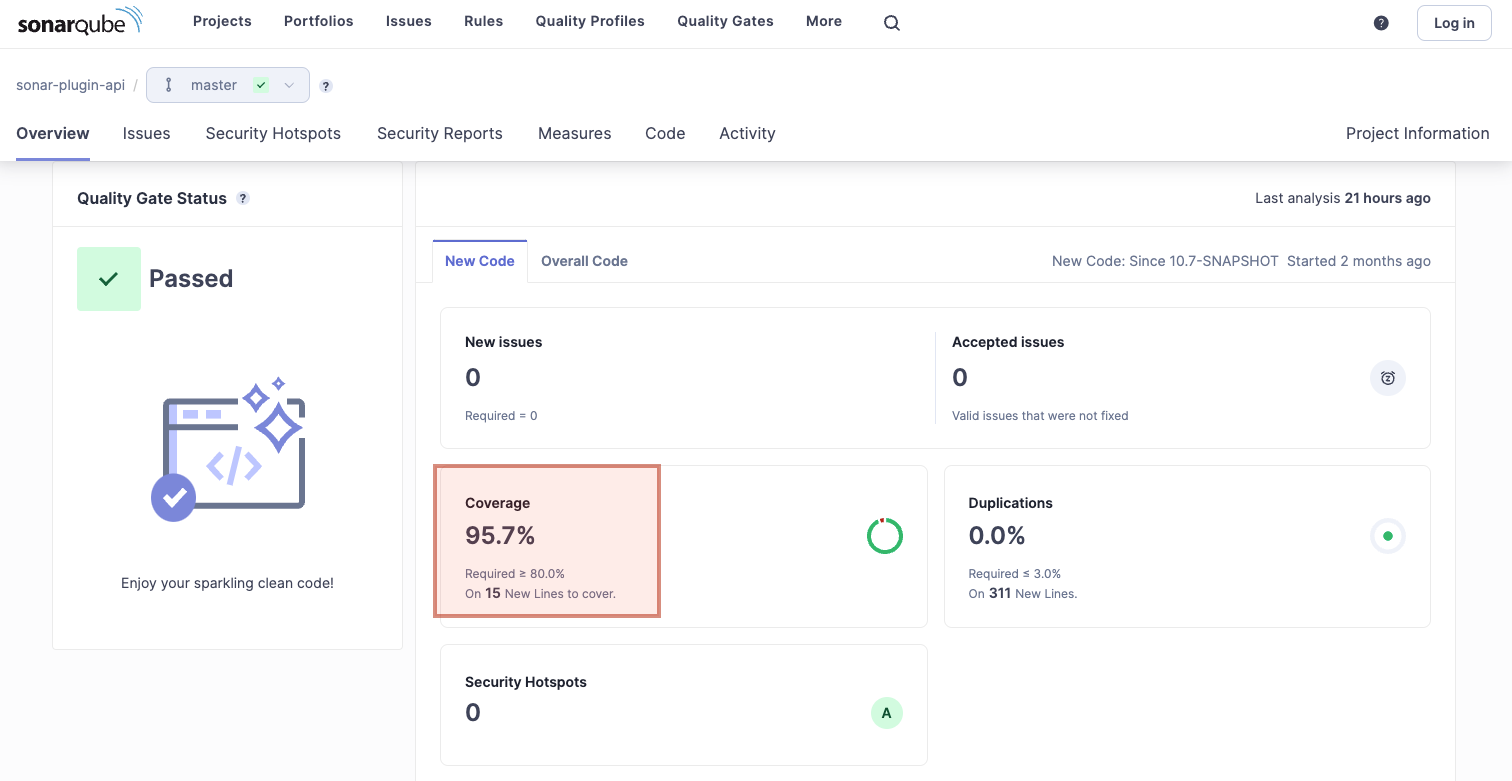The image size is (1512, 781).
Task: Navigate to Quality Profiles
Action: point(589,21)
